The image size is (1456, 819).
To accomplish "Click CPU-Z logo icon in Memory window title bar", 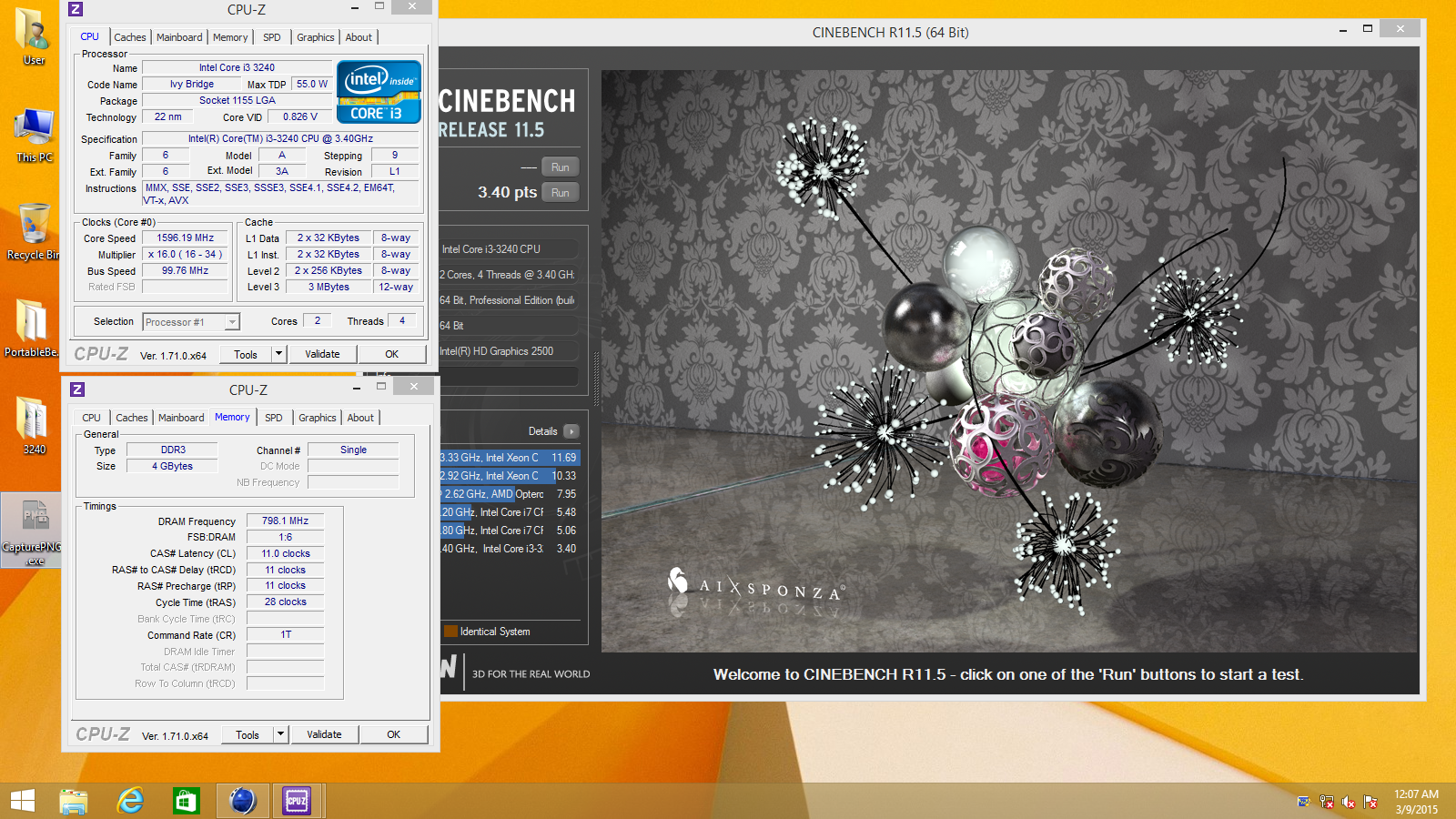I will pyautogui.click(x=77, y=389).
